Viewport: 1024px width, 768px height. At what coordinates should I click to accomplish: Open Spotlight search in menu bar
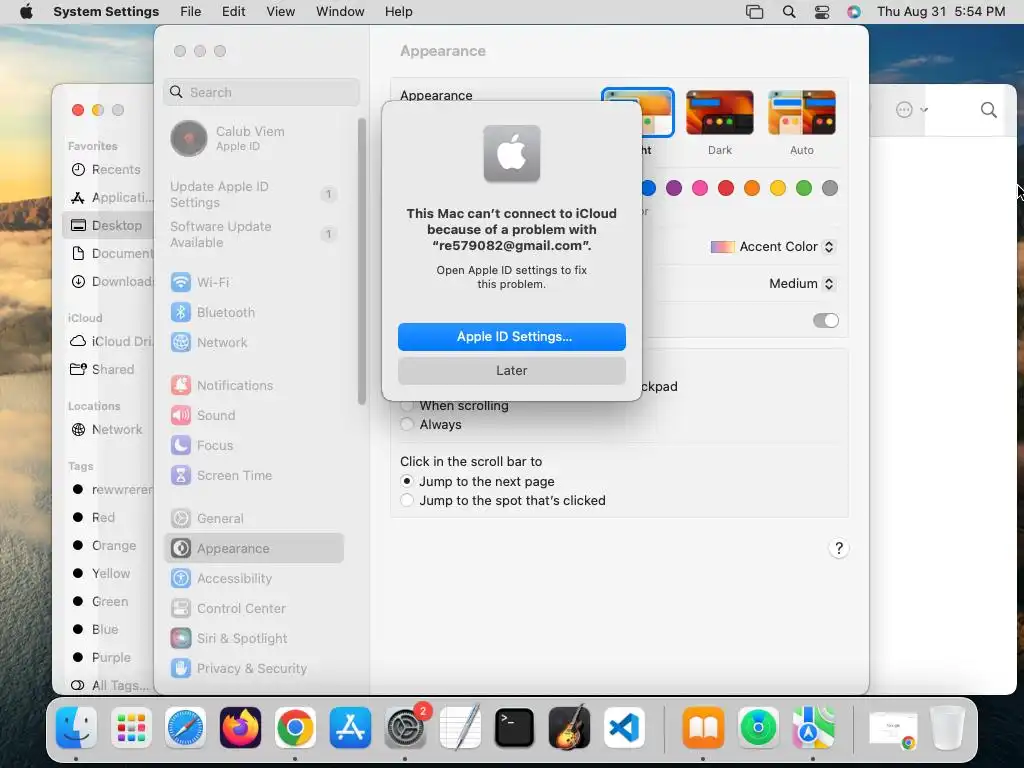(789, 12)
